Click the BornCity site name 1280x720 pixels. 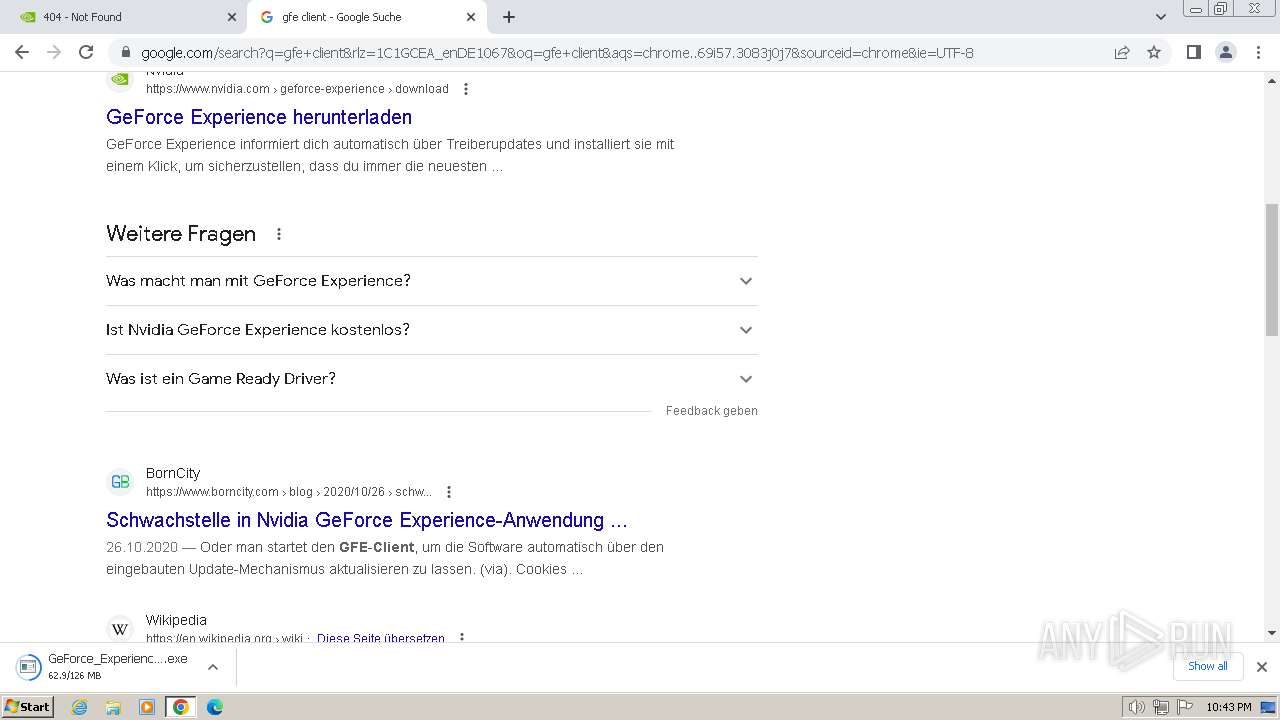click(173, 473)
